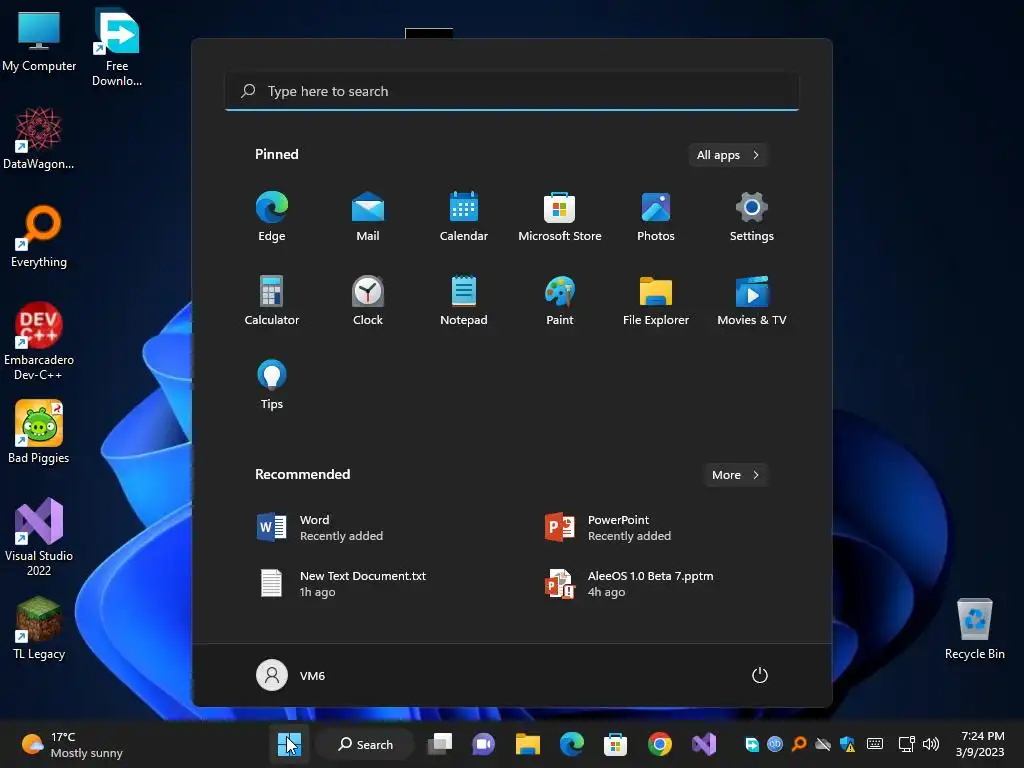The width and height of the screenshot is (1024, 768).
Task: Open the clock and date flyout
Action: 980,744
